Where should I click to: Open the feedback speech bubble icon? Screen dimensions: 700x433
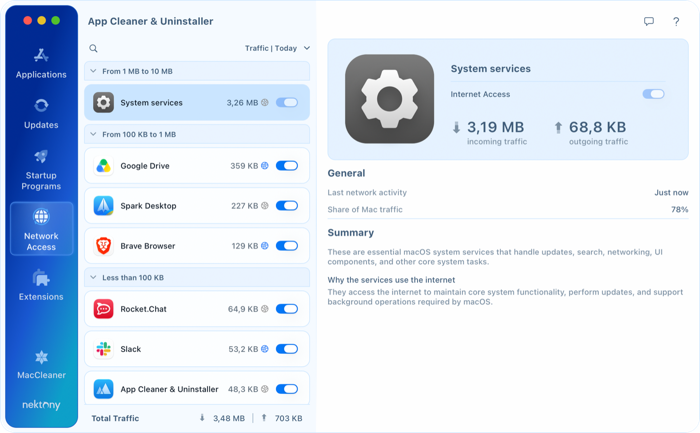[649, 21]
